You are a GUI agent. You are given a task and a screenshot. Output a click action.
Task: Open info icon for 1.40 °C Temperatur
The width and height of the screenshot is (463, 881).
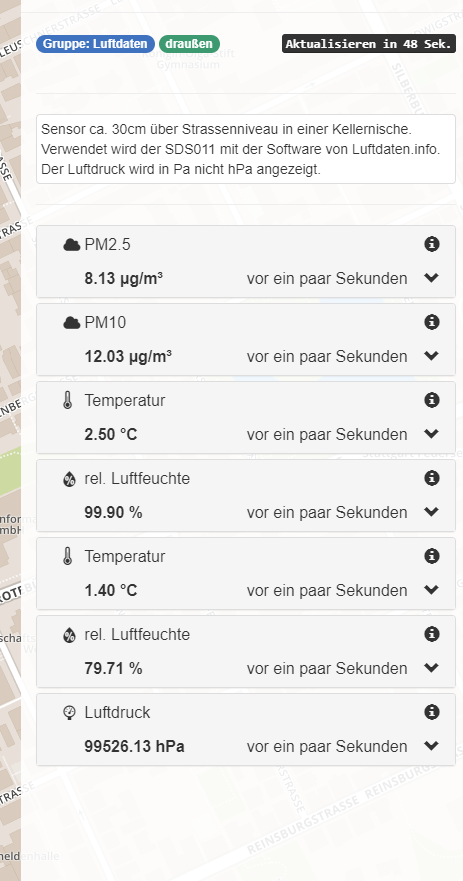coord(432,556)
